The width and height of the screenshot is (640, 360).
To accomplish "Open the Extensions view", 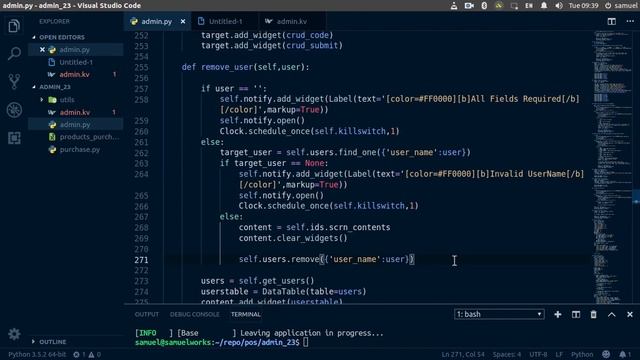I will tap(14, 138).
